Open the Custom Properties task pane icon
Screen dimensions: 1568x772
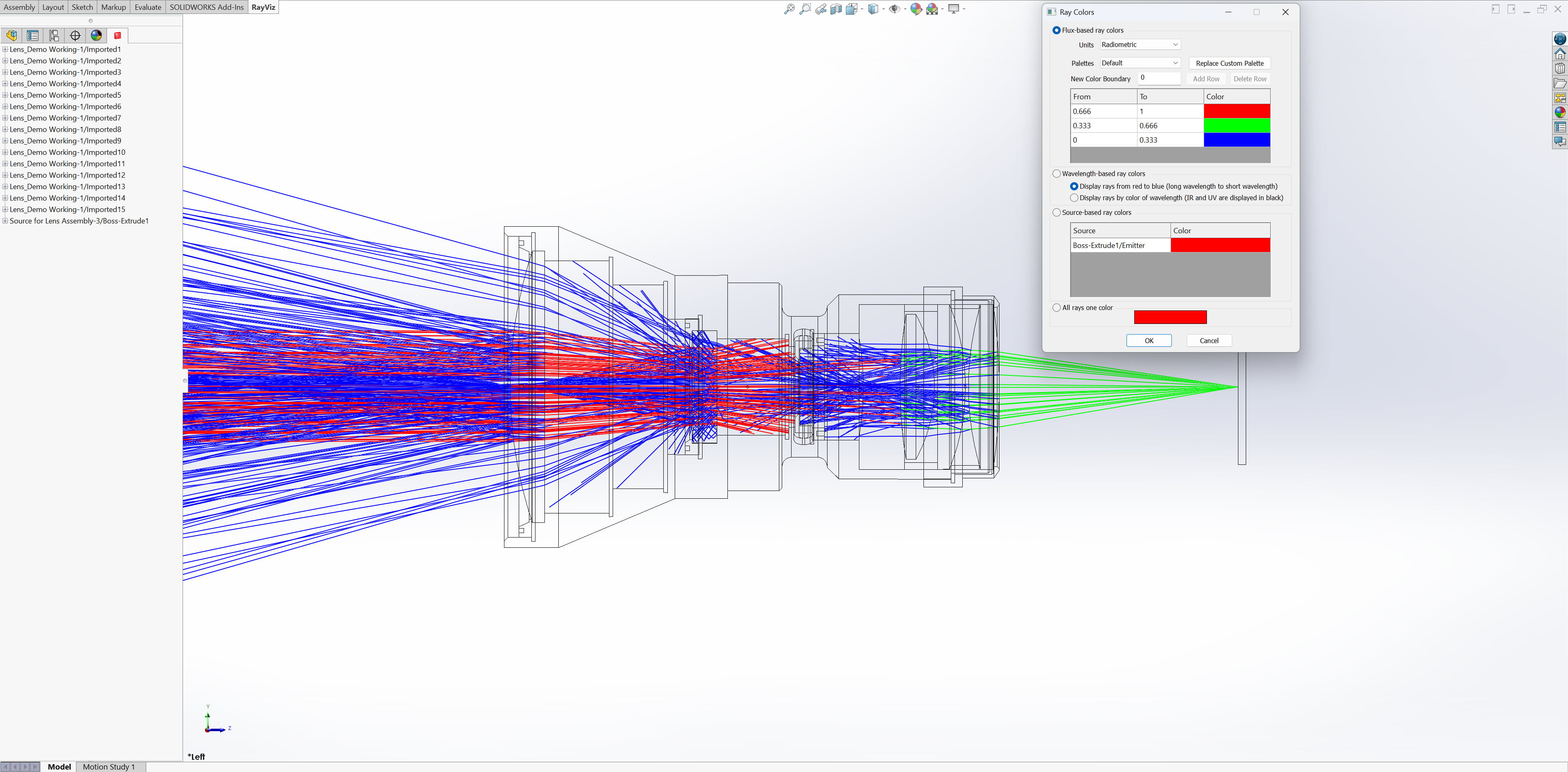(x=1559, y=127)
